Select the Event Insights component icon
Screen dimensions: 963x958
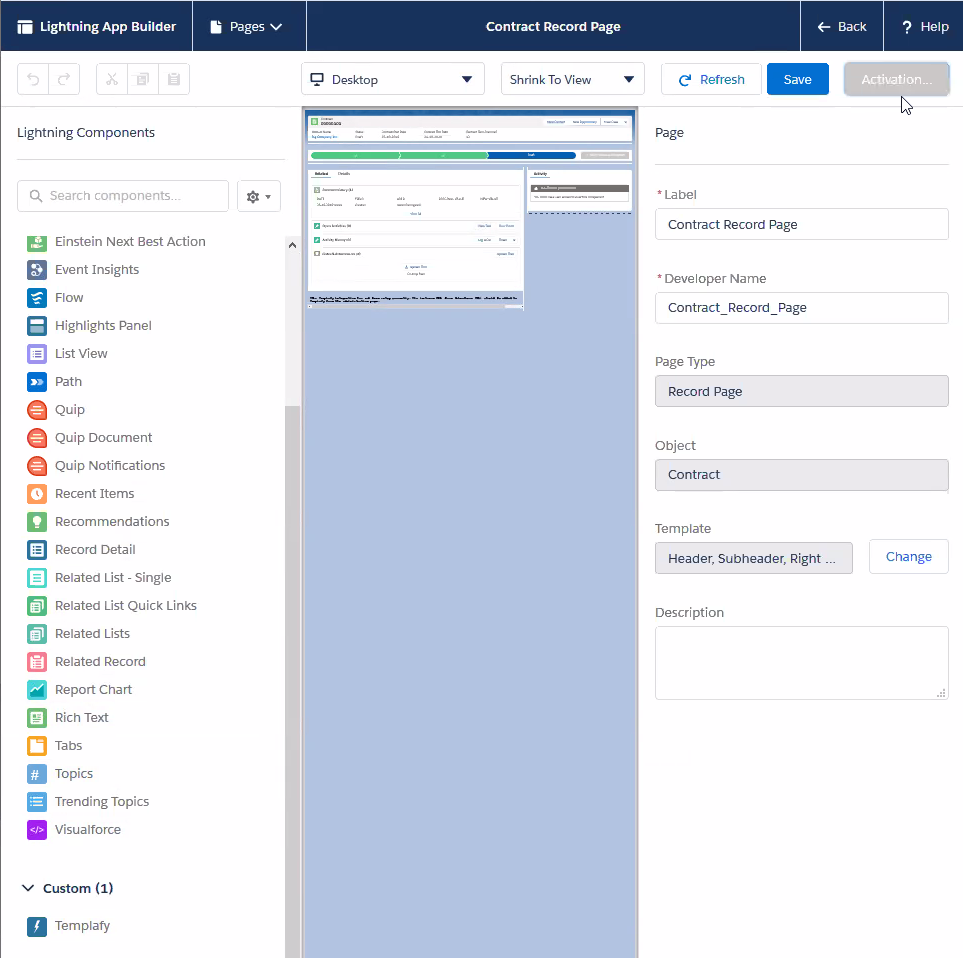click(37, 270)
